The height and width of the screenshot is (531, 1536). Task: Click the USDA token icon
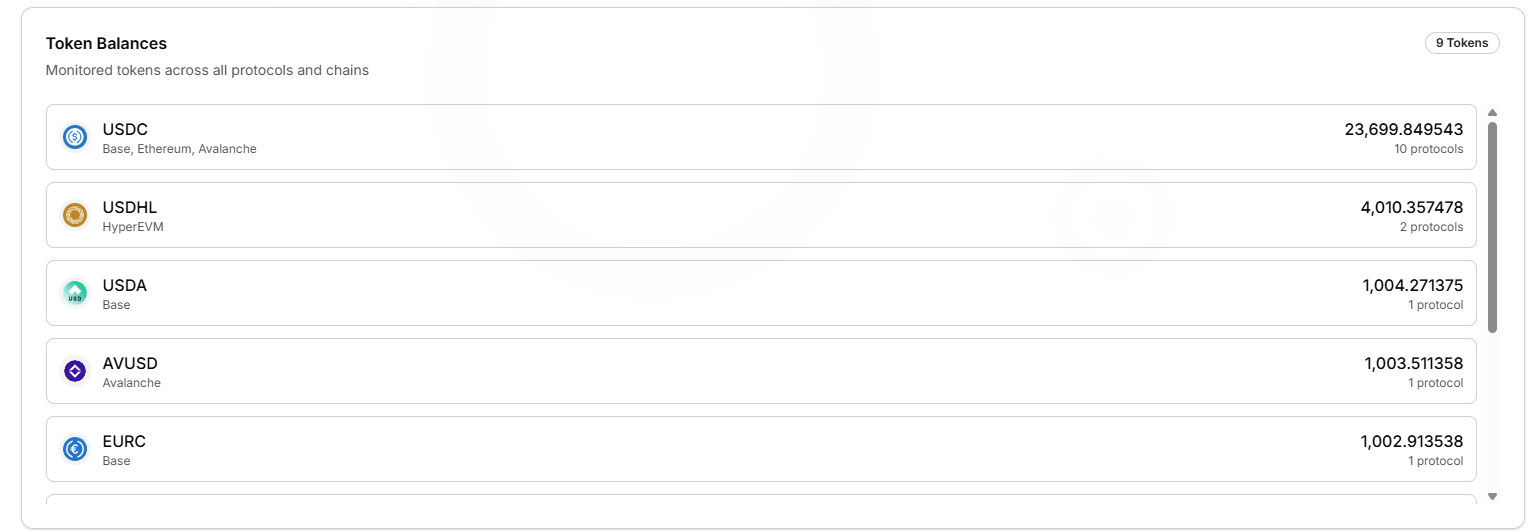tap(75, 293)
